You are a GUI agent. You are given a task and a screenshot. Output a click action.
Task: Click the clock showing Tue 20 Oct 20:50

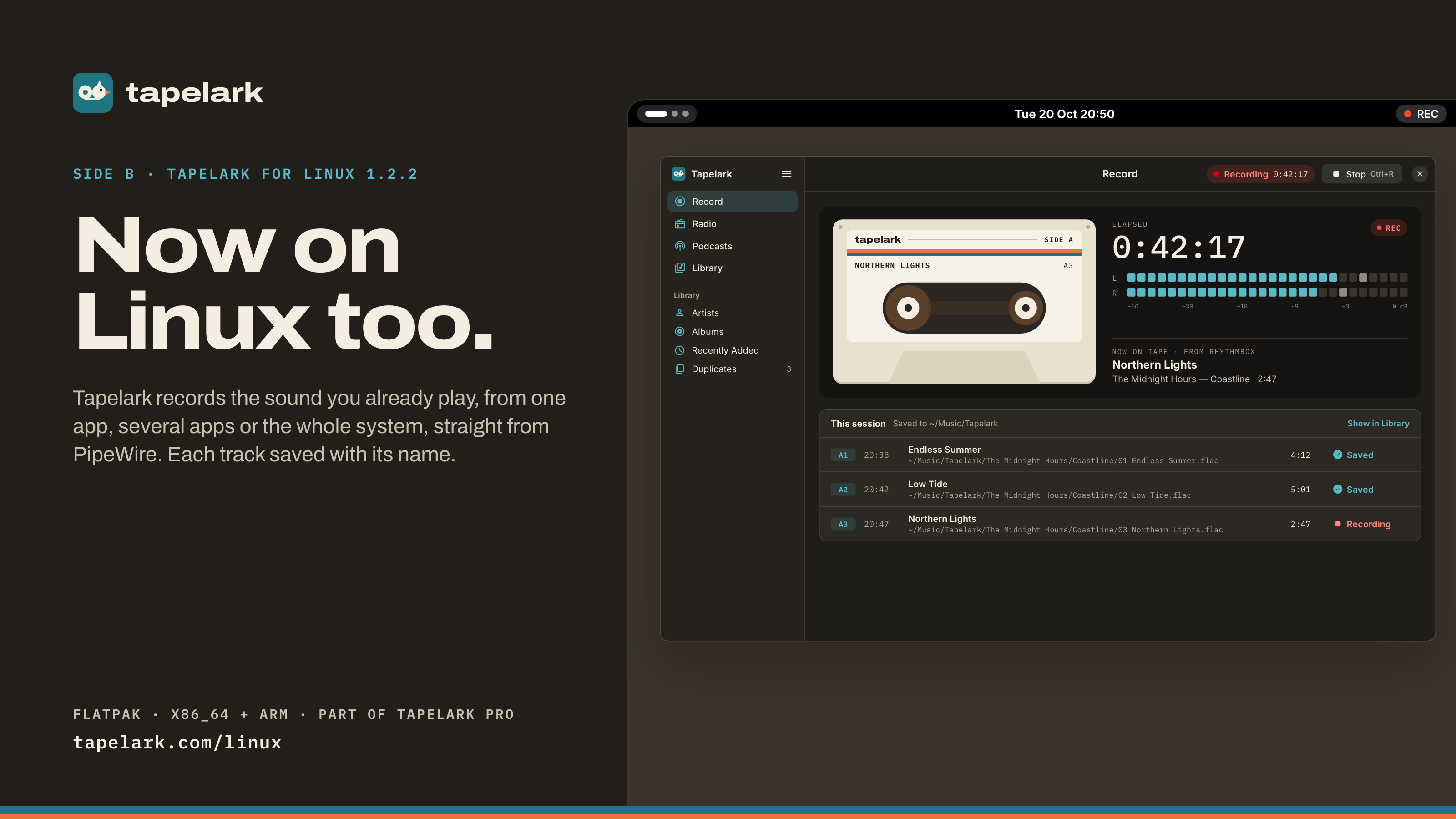pos(1064,114)
